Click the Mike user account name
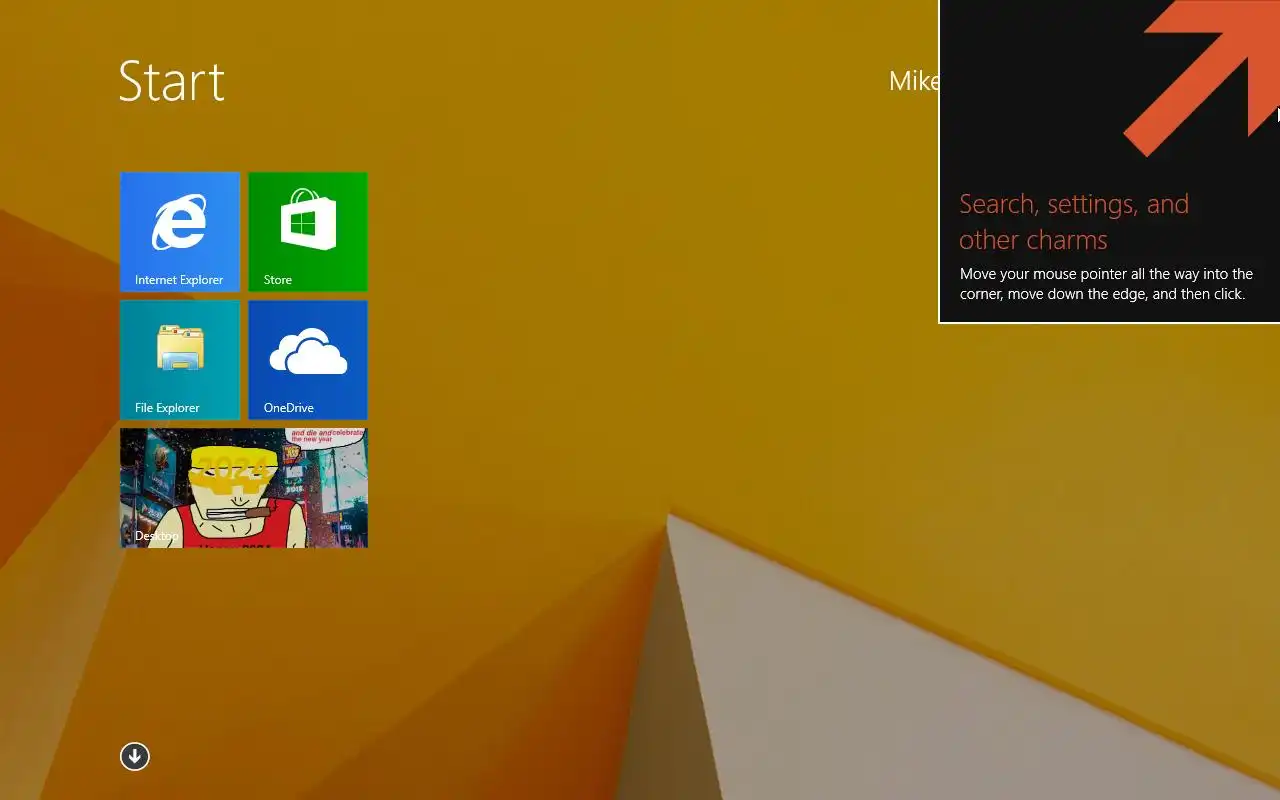This screenshot has width=1280, height=800. click(913, 81)
